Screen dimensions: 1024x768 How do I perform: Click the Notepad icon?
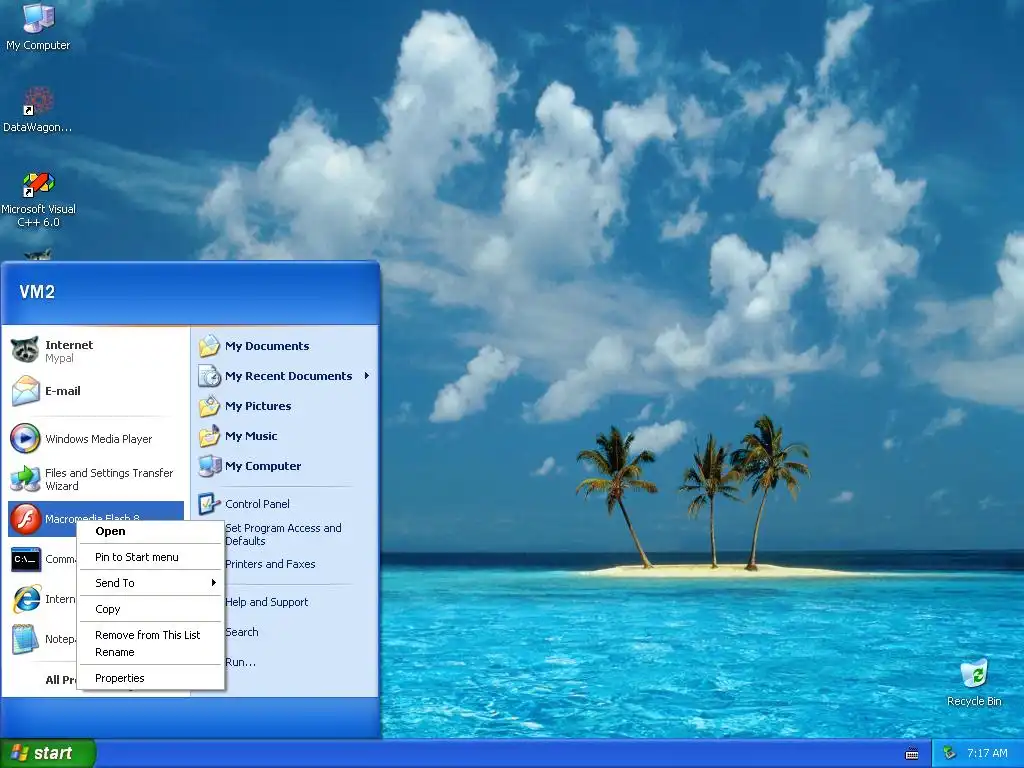tap(25, 639)
